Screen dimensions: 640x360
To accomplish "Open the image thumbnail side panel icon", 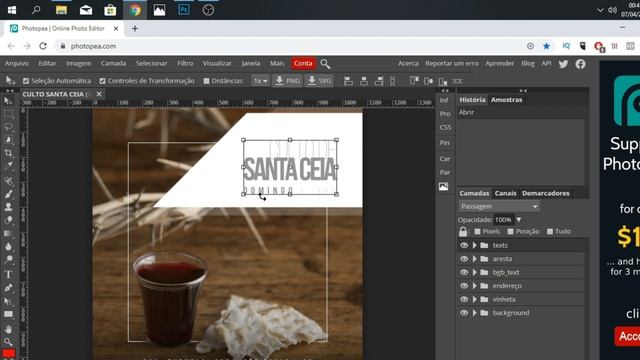I will coord(444,187).
